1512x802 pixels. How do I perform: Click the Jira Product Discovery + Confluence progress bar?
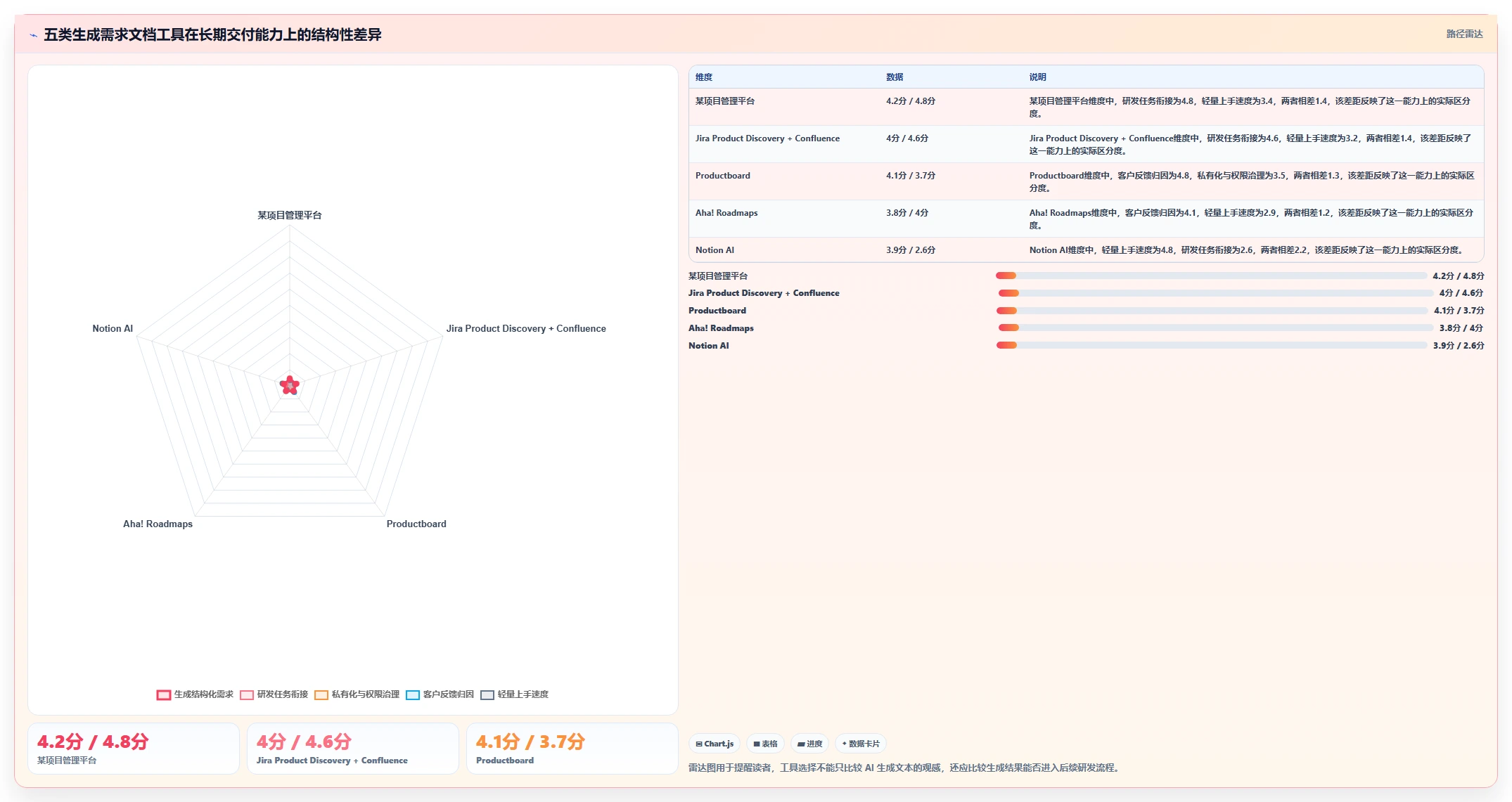pyautogui.click(x=1216, y=293)
